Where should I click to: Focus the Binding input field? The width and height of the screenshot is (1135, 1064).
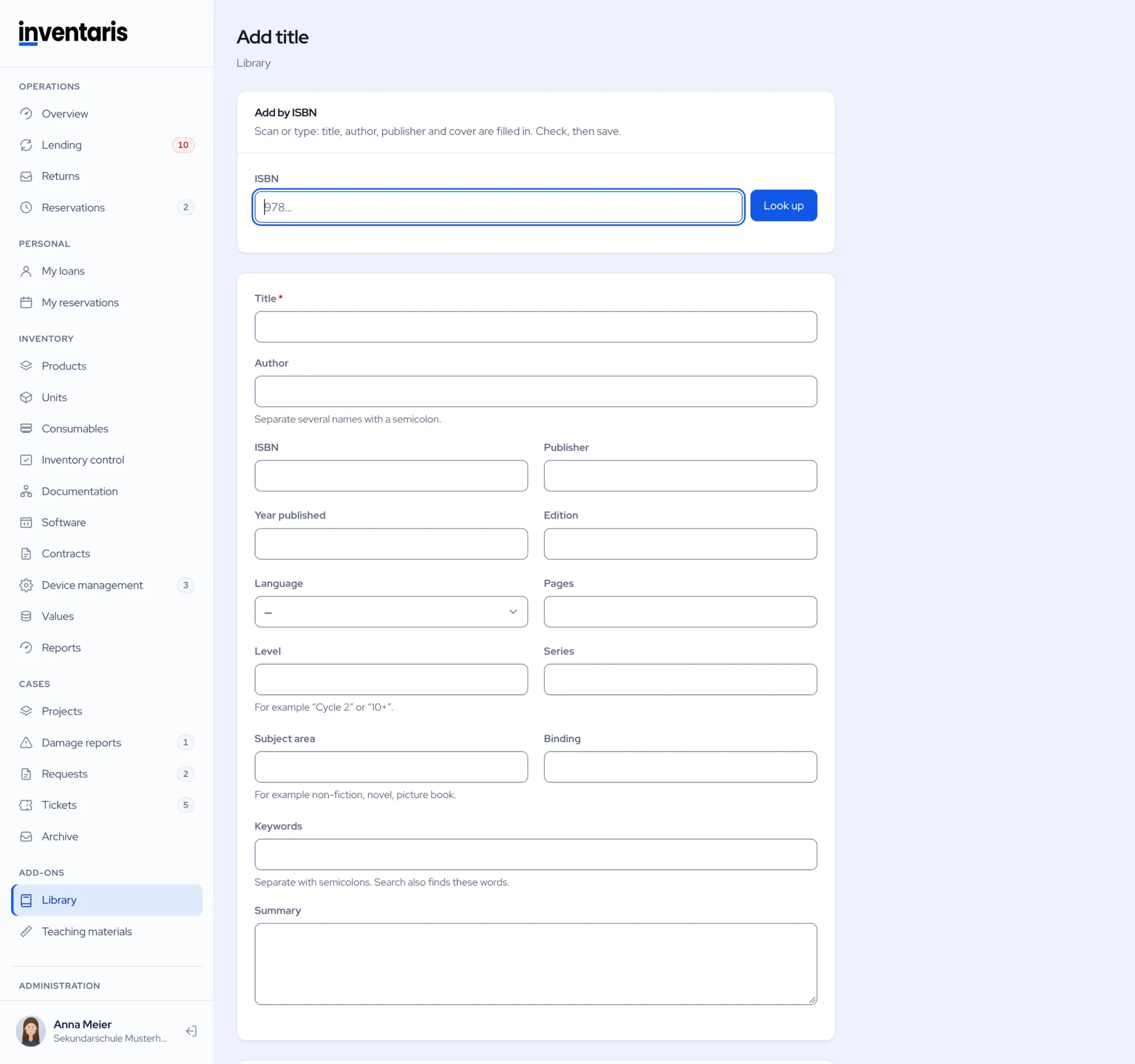coord(680,767)
